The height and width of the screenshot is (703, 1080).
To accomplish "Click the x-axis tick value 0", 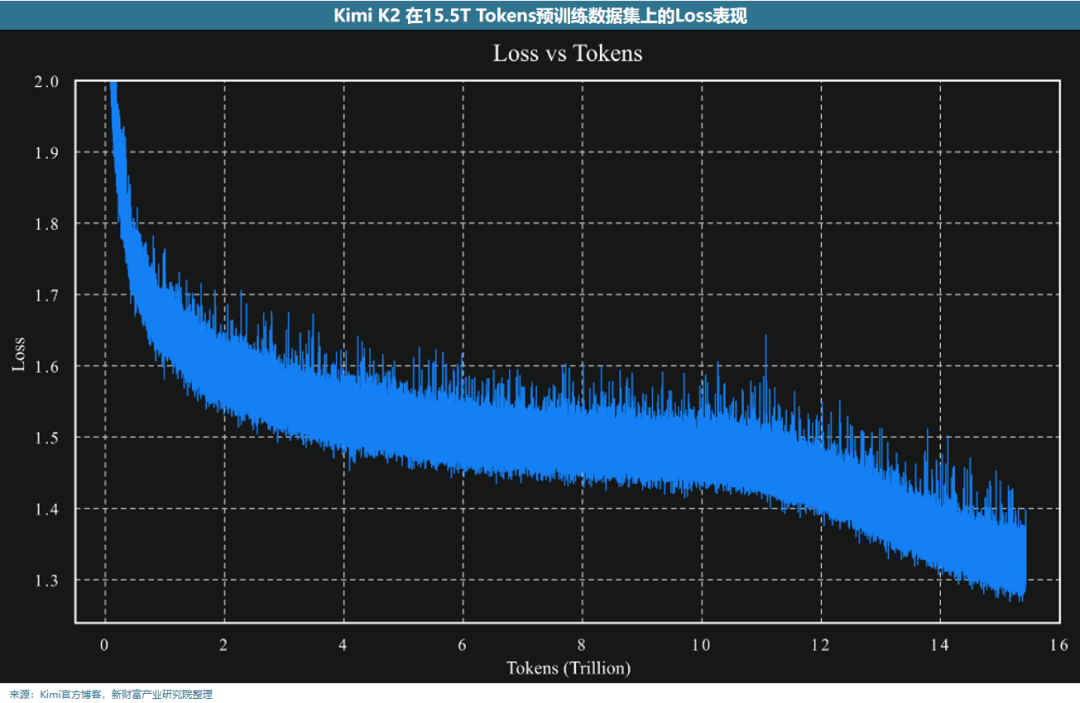I will coord(104,645).
